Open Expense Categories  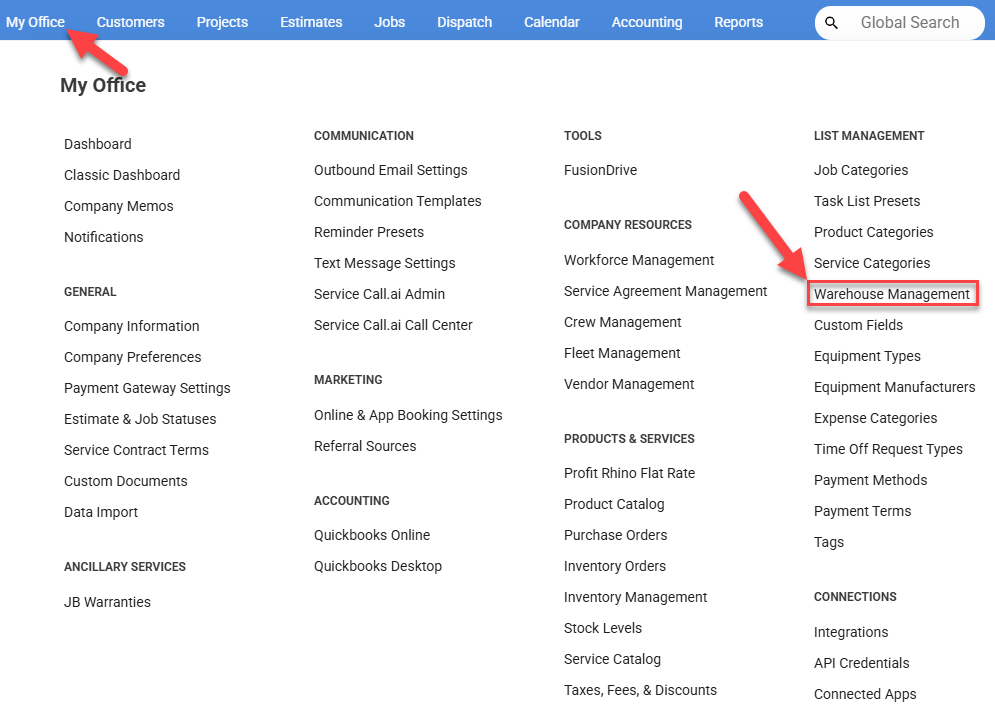point(876,419)
